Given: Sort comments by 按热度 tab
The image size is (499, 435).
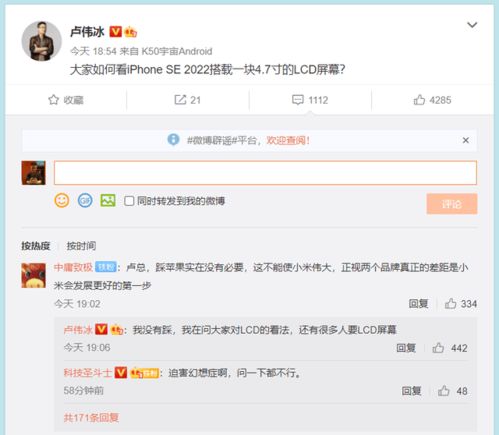Looking at the screenshot, I should [x=36, y=246].
